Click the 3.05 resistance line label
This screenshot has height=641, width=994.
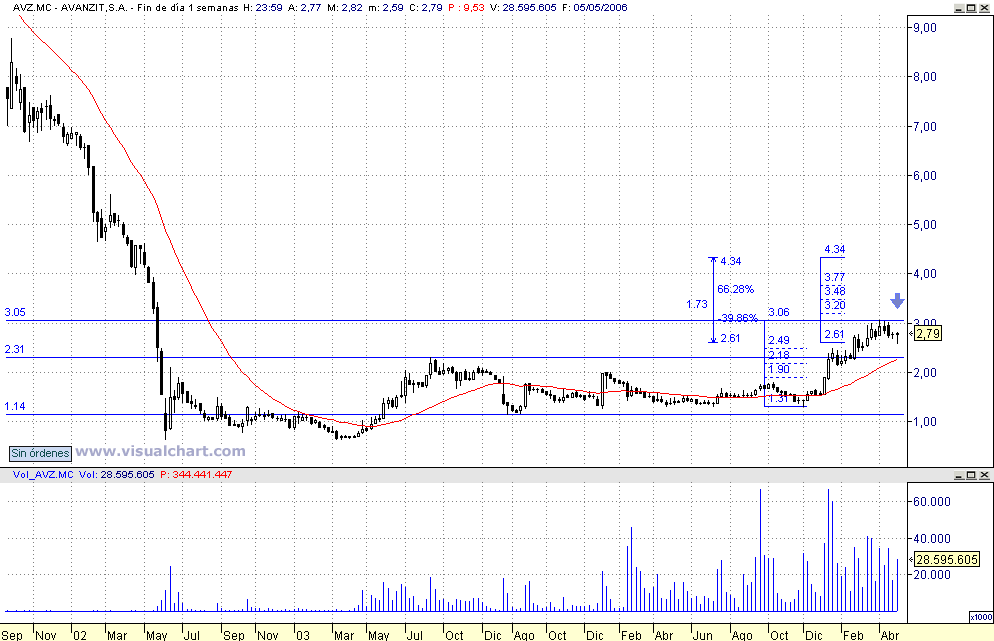(x=15, y=312)
